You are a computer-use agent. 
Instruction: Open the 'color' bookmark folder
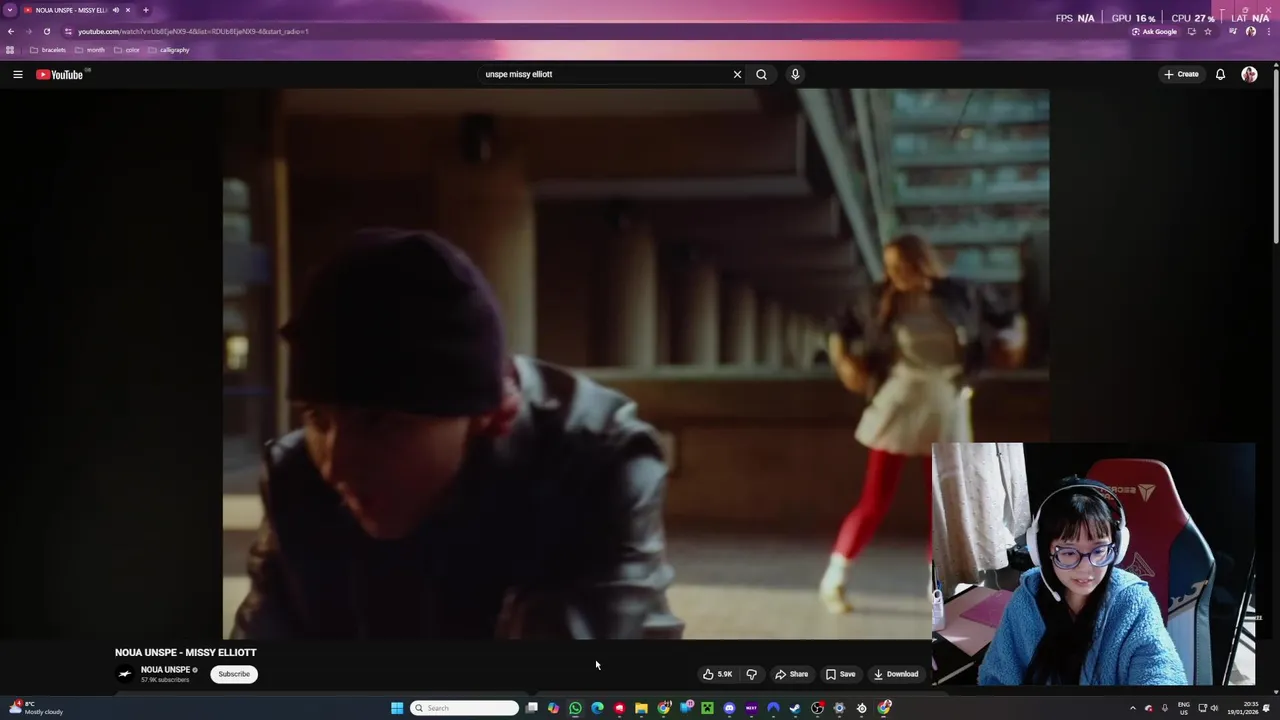(x=127, y=50)
